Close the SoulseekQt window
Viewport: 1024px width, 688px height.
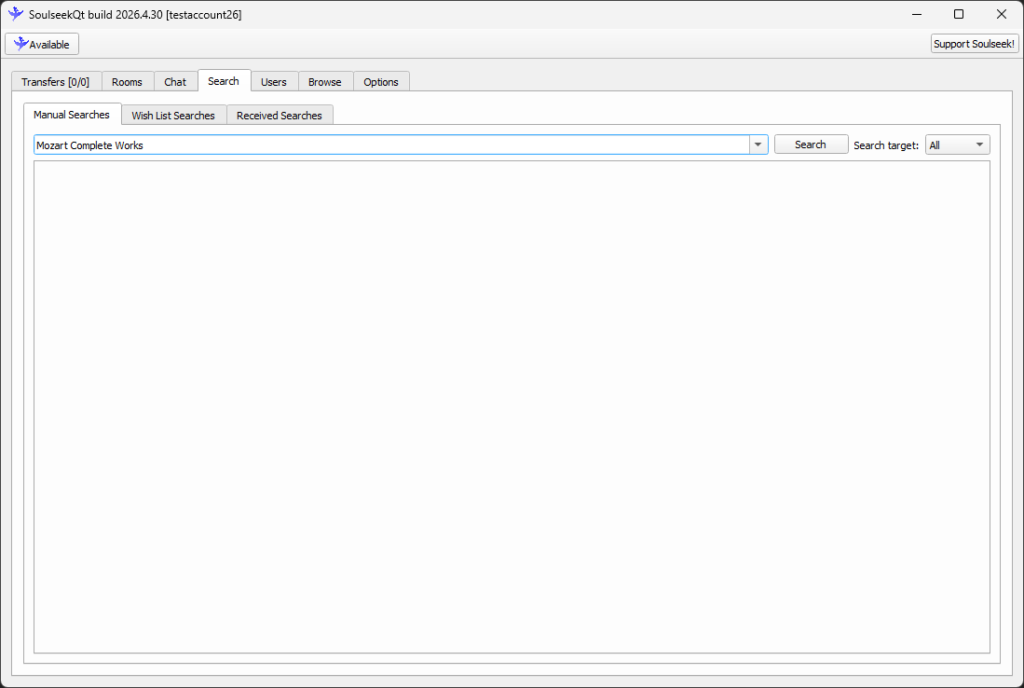(1001, 14)
